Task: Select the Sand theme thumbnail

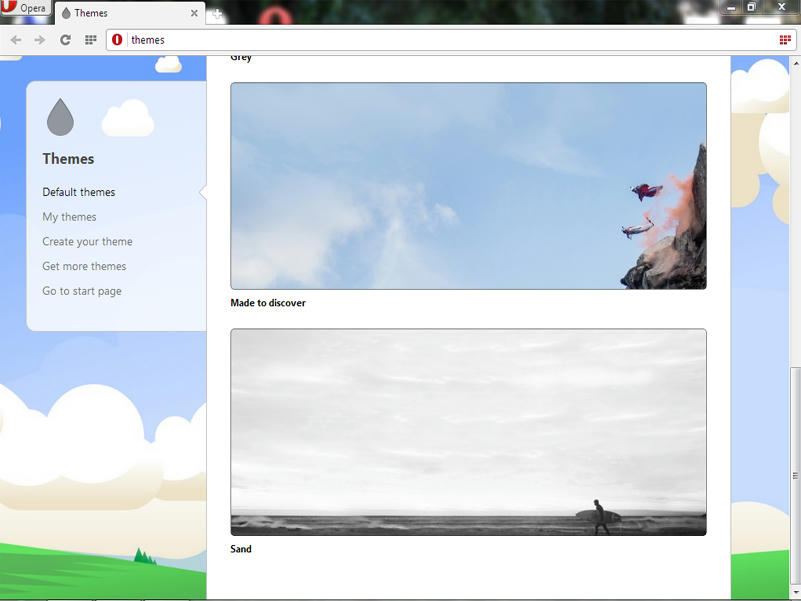Action: (x=468, y=432)
